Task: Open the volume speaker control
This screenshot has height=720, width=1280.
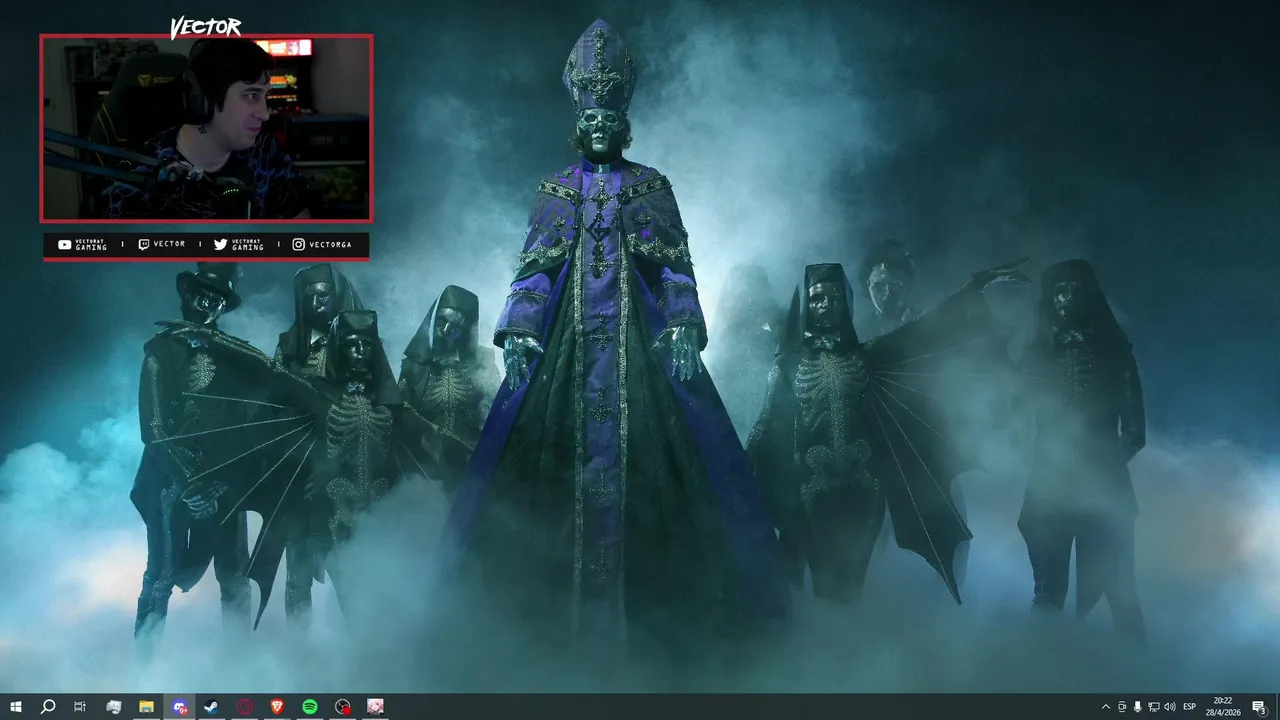Action: click(x=1170, y=706)
